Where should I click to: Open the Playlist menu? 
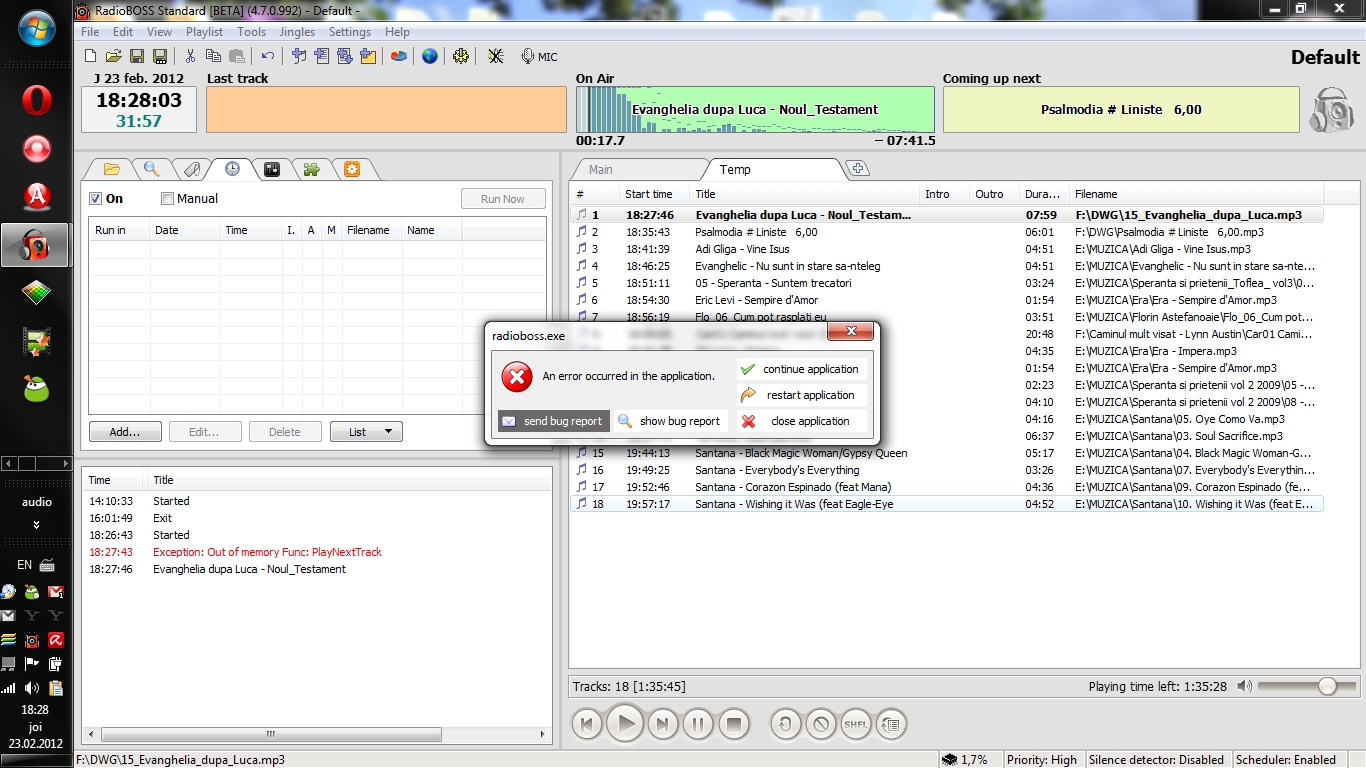click(x=204, y=32)
